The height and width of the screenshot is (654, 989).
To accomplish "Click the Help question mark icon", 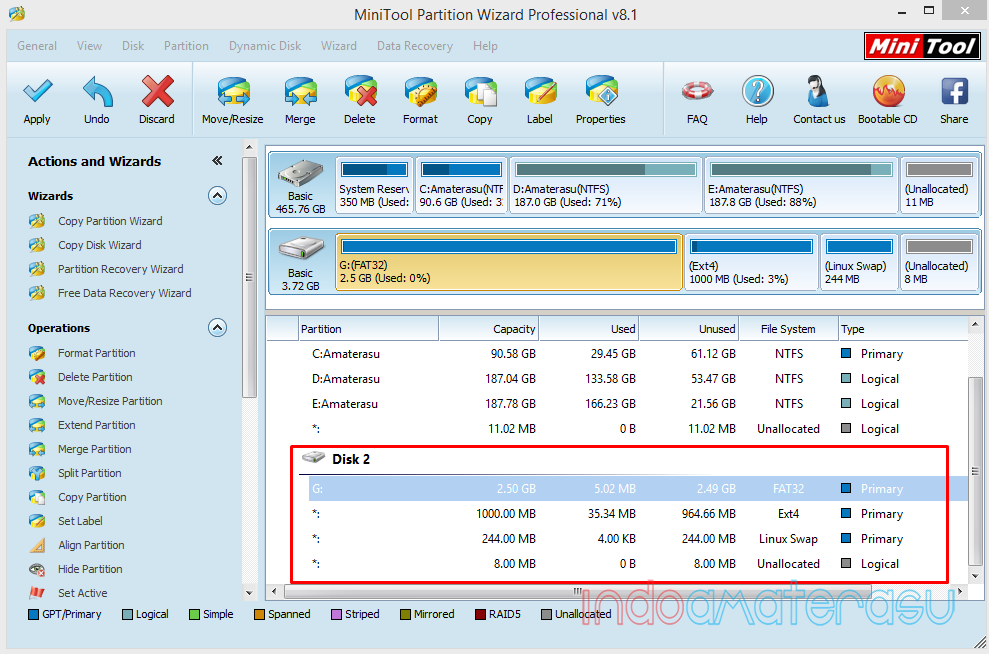I will click(x=757, y=91).
